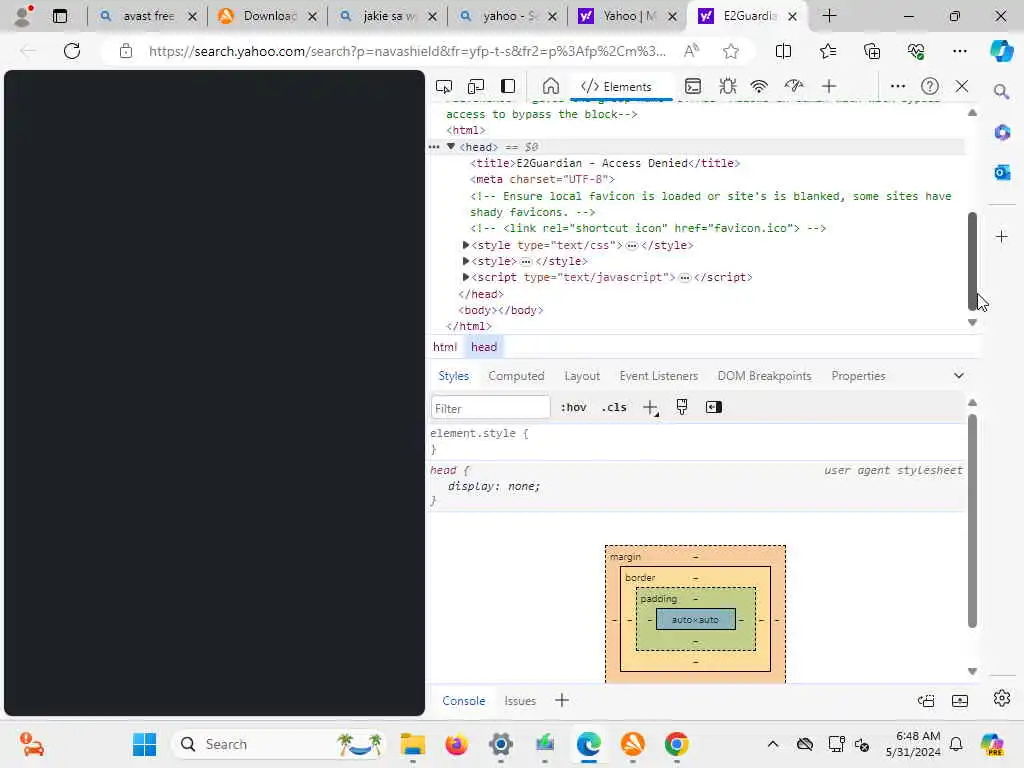Select the body element in DOM tree
The height and width of the screenshot is (768, 1024).
[x=501, y=310]
